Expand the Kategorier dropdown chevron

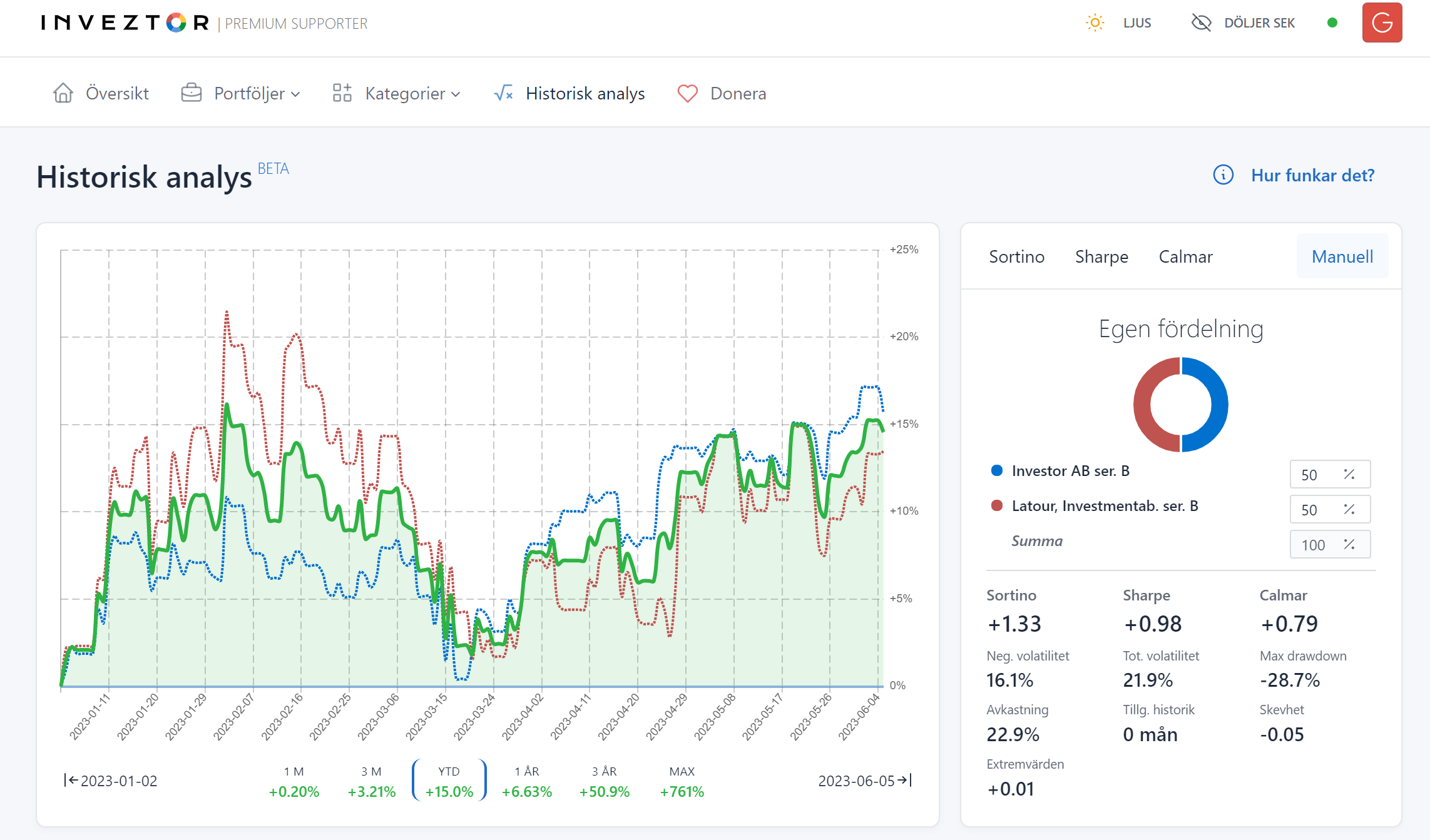(x=456, y=94)
